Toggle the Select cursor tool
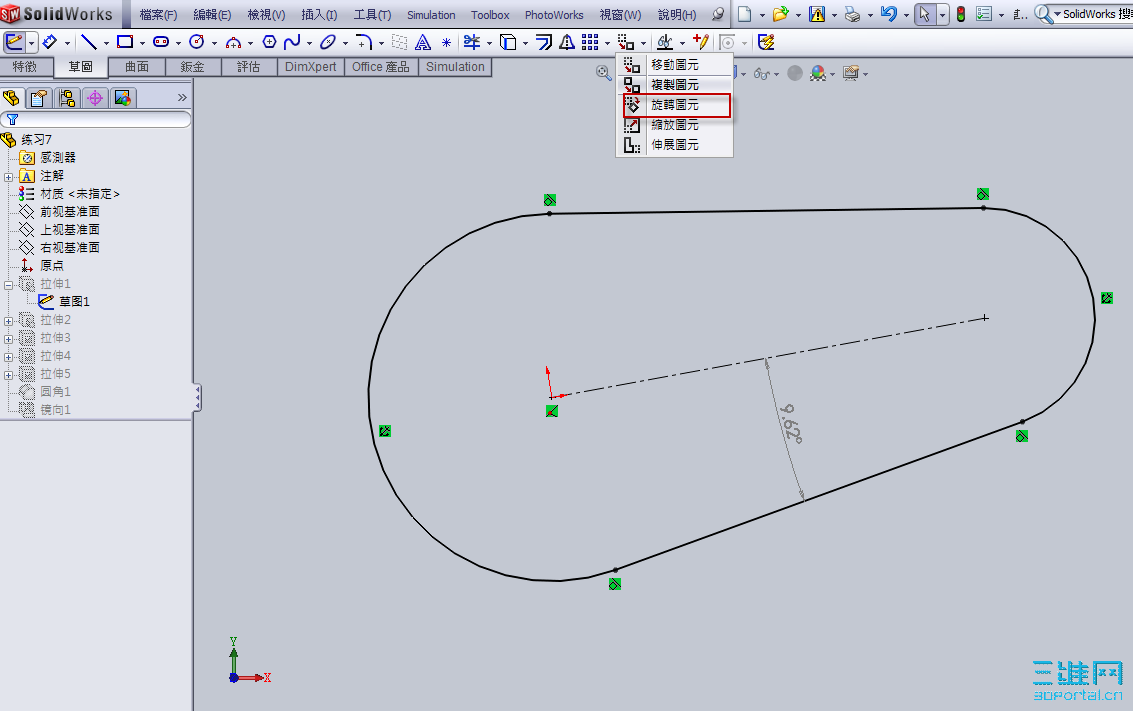 pos(925,14)
